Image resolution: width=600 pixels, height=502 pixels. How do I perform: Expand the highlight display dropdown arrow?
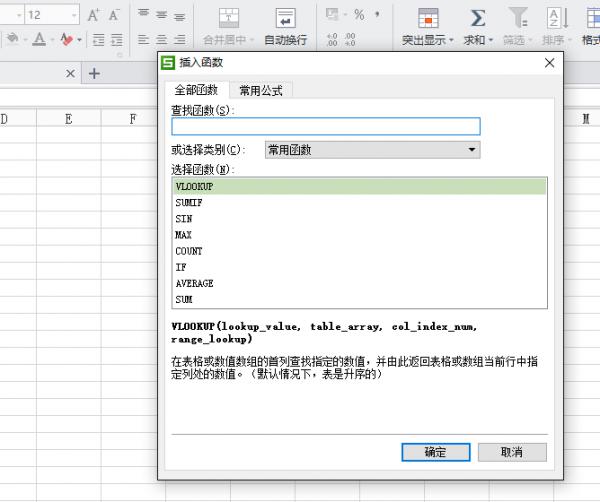[452, 40]
